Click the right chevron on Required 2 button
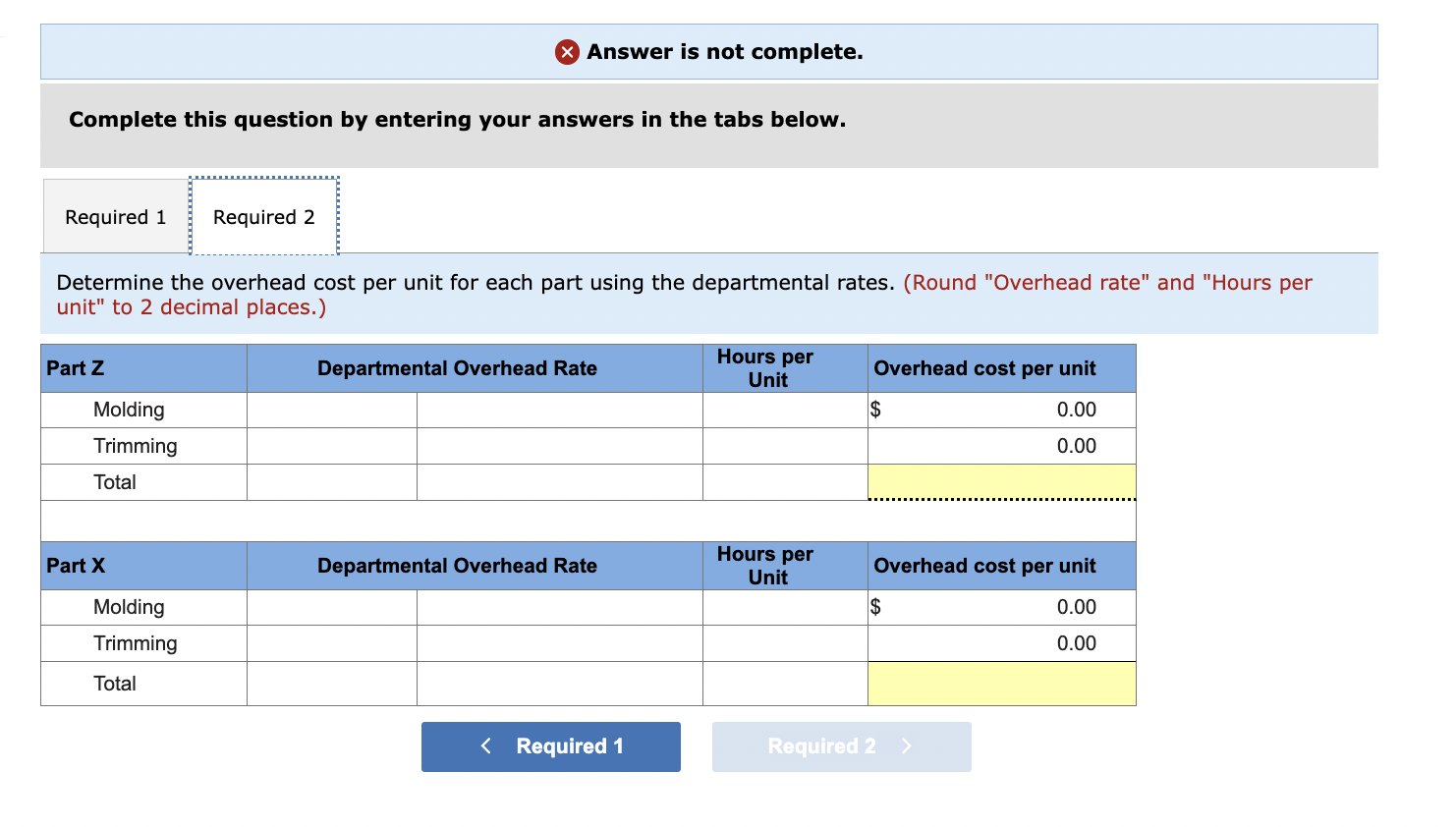Viewport: 1456px width, 827px height. click(x=907, y=746)
